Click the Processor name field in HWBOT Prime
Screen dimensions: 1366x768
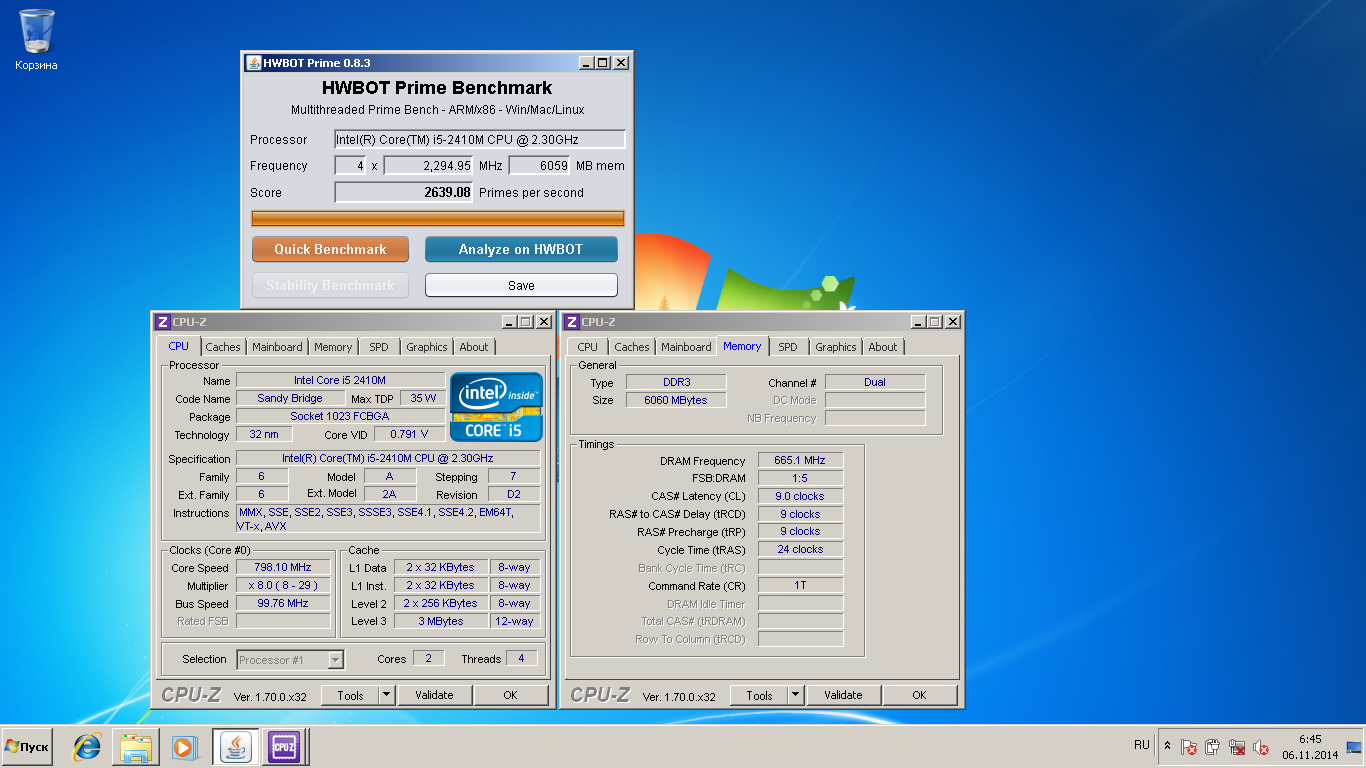(480, 139)
